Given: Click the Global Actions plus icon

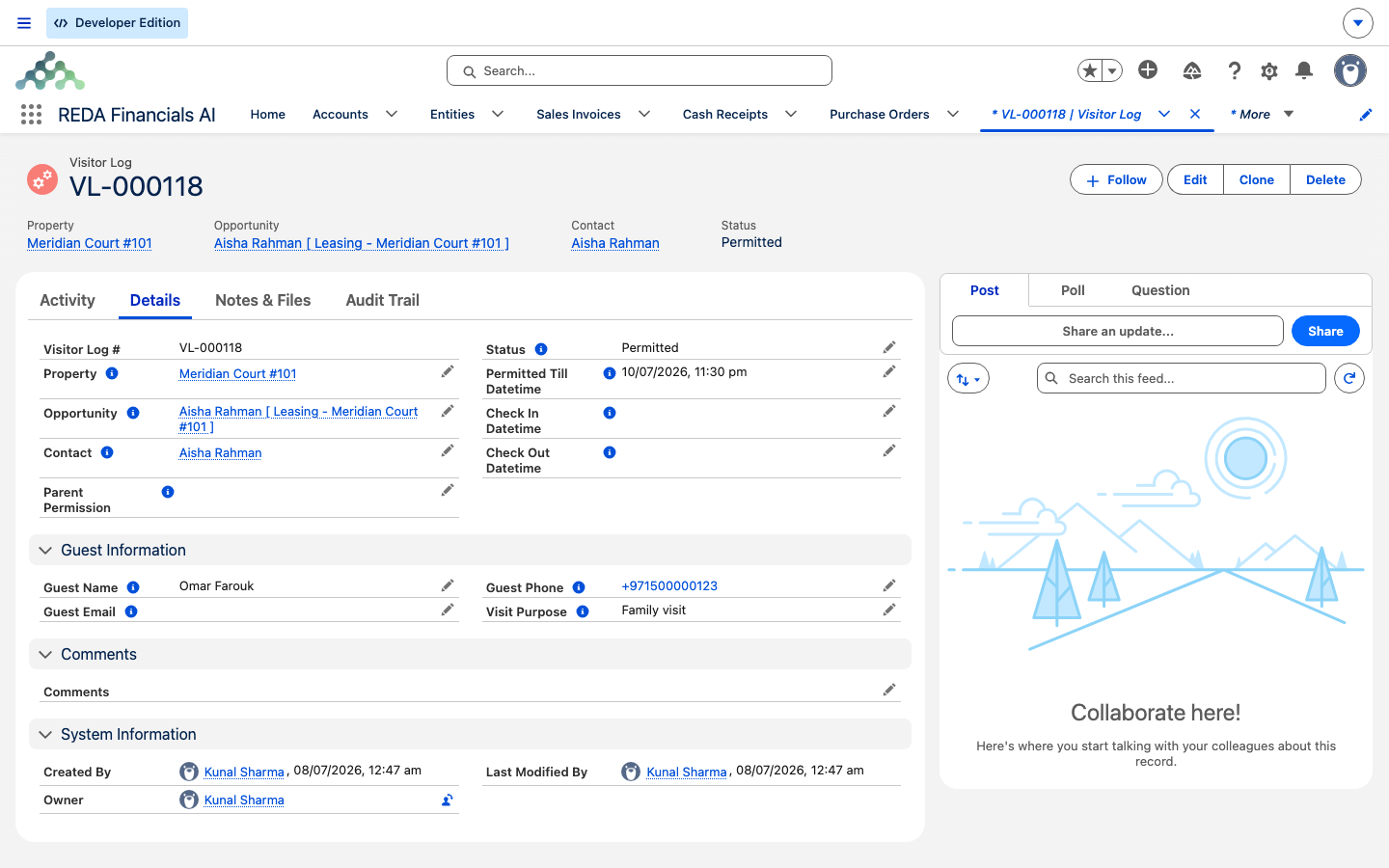Looking at the screenshot, I should pyautogui.click(x=1148, y=69).
